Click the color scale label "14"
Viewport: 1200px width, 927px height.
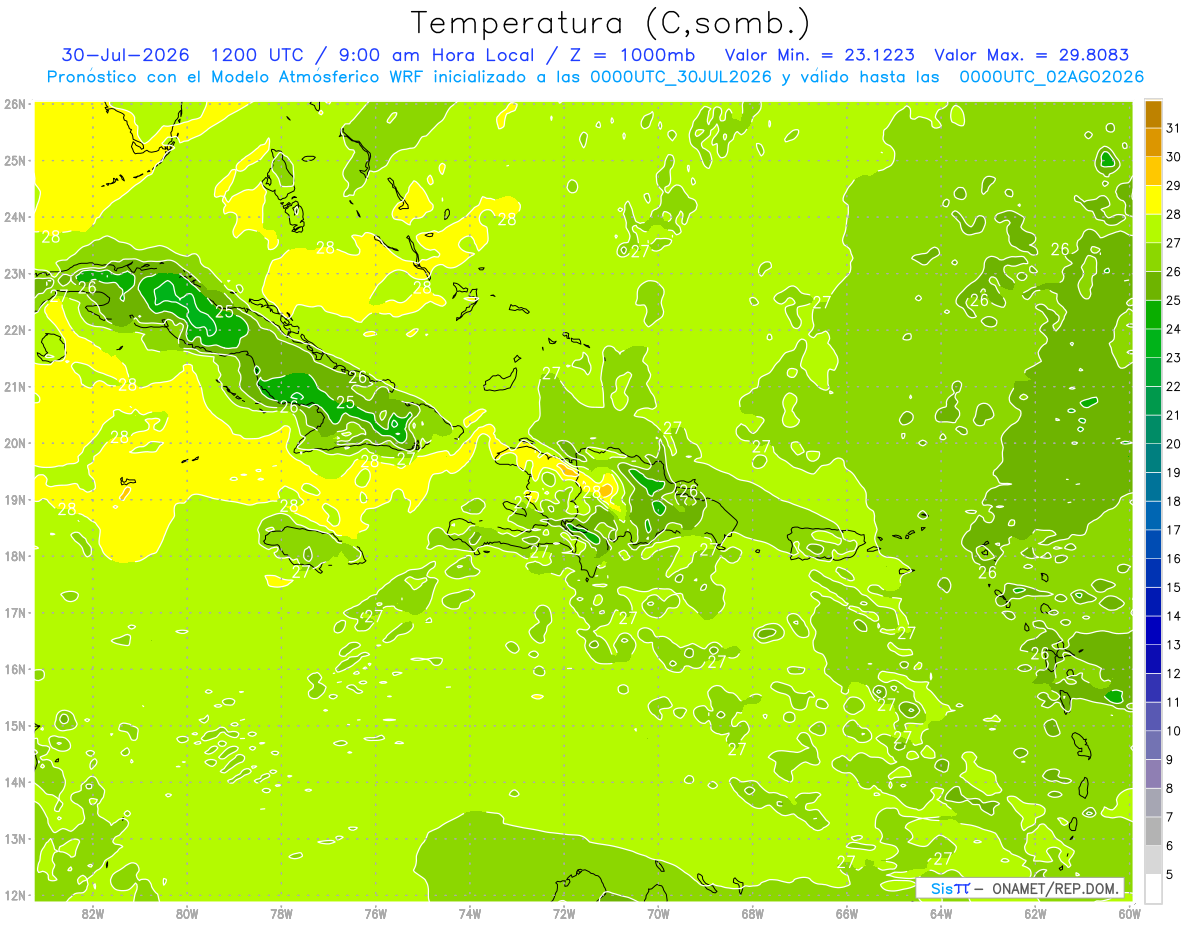(x=1174, y=616)
